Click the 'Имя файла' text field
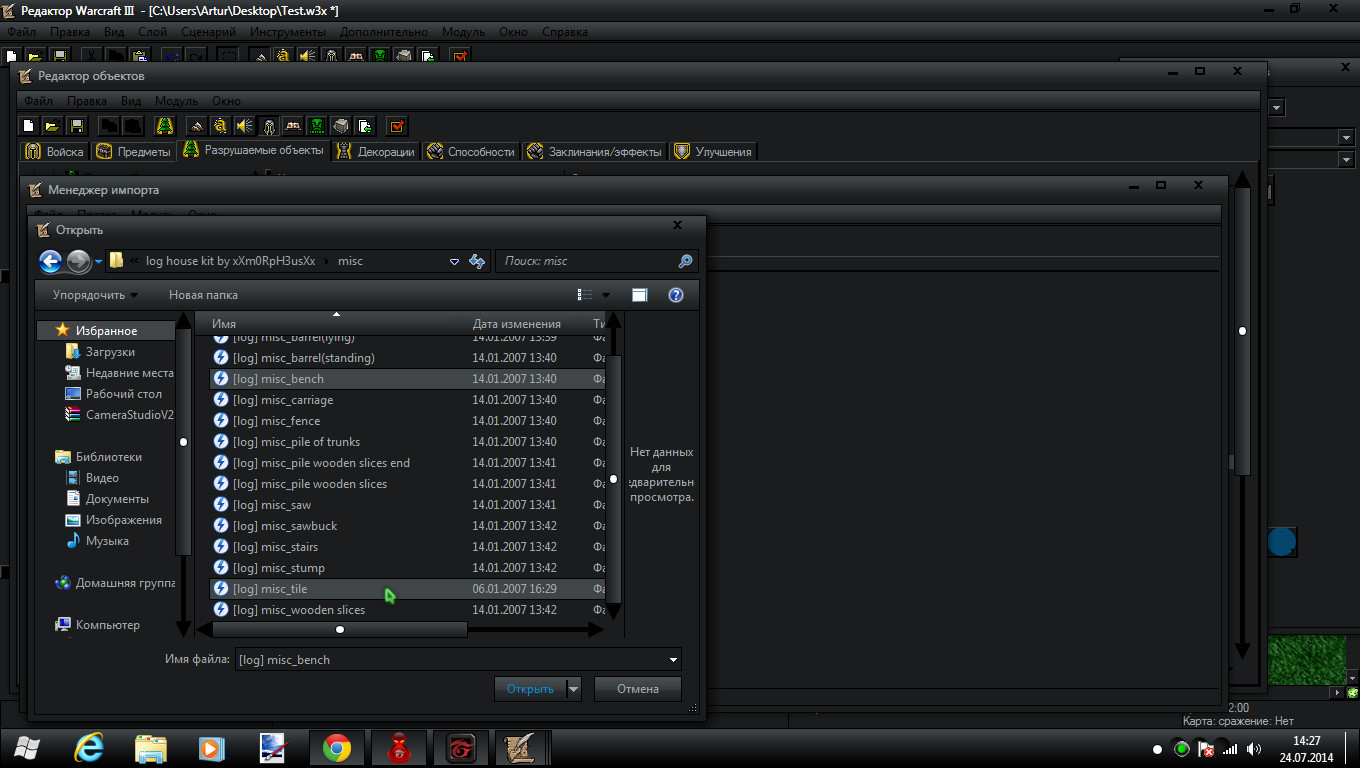Image resolution: width=1360 pixels, height=768 pixels. pos(450,659)
